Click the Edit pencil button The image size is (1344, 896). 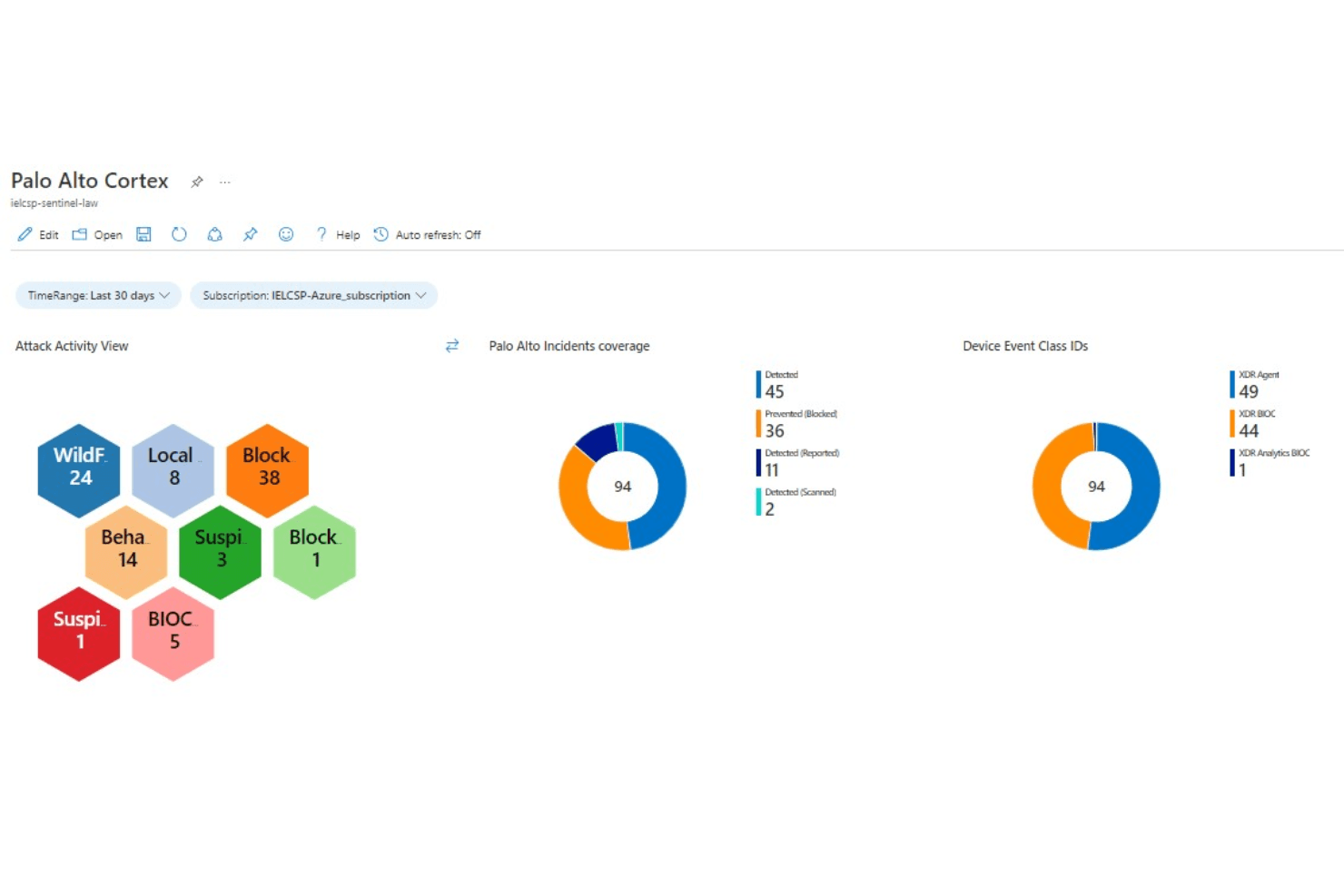(x=37, y=234)
